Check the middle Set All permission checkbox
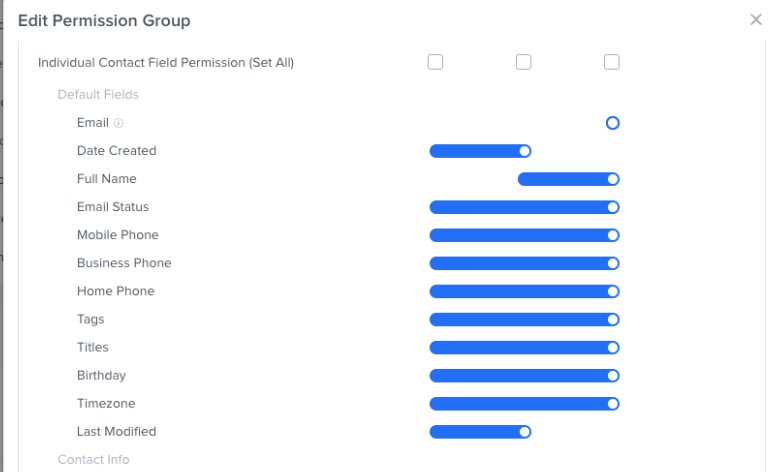The width and height of the screenshot is (771, 472). pos(524,62)
